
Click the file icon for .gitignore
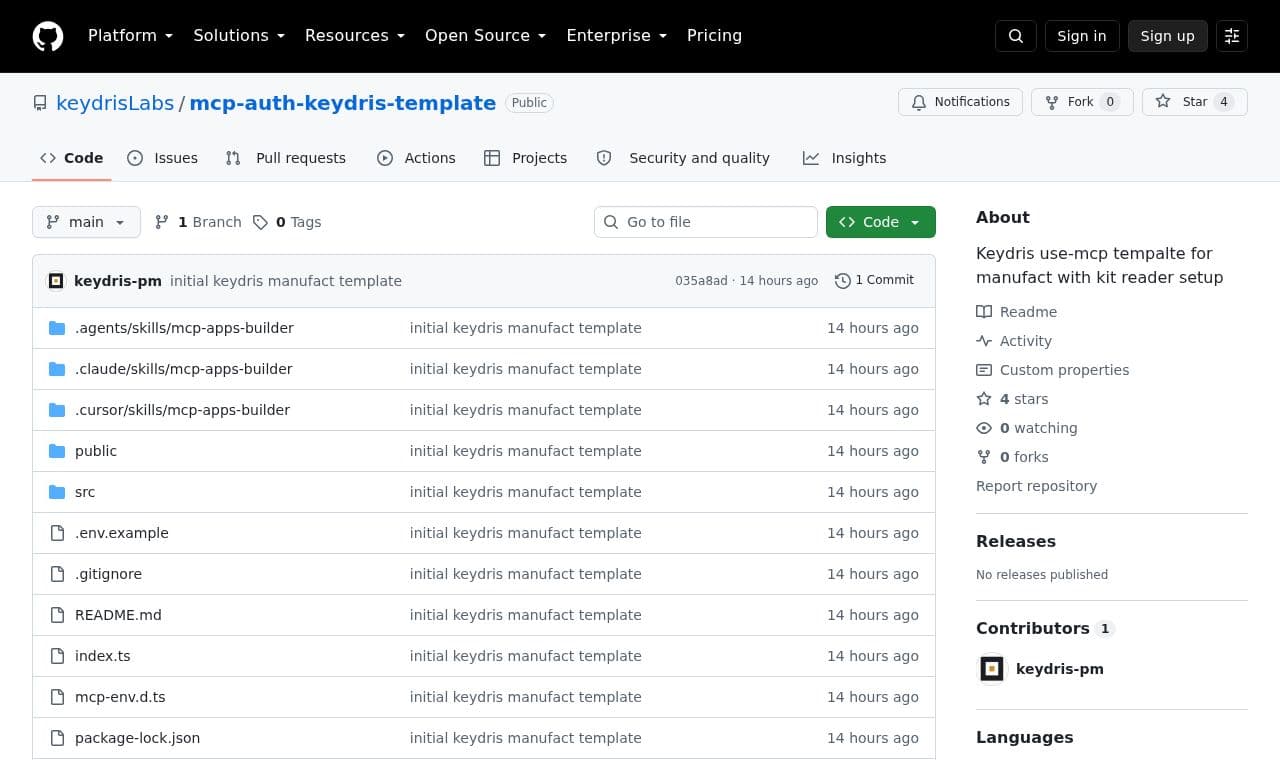click(57, 574)
